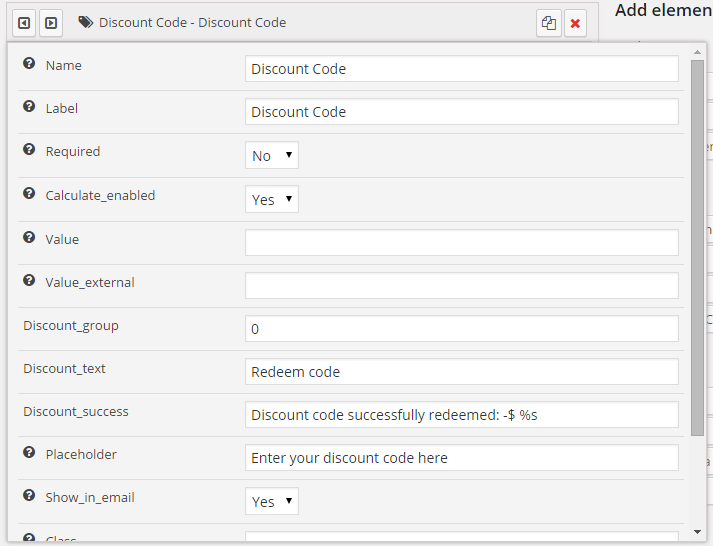Click help icon next to Name
Image resolution: width=713 pixels, height=546 pixels.
click(29, 65)
